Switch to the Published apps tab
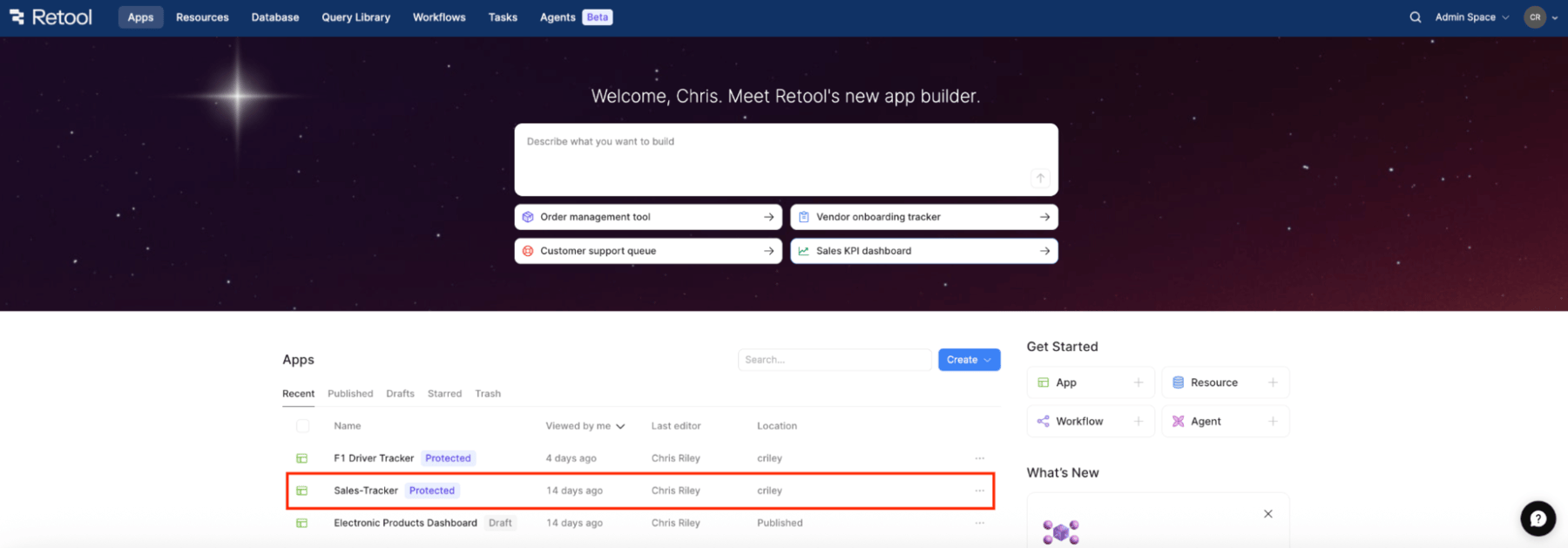Image resolution: width=1568 pixels, height=548 pixels. (350, 394)
